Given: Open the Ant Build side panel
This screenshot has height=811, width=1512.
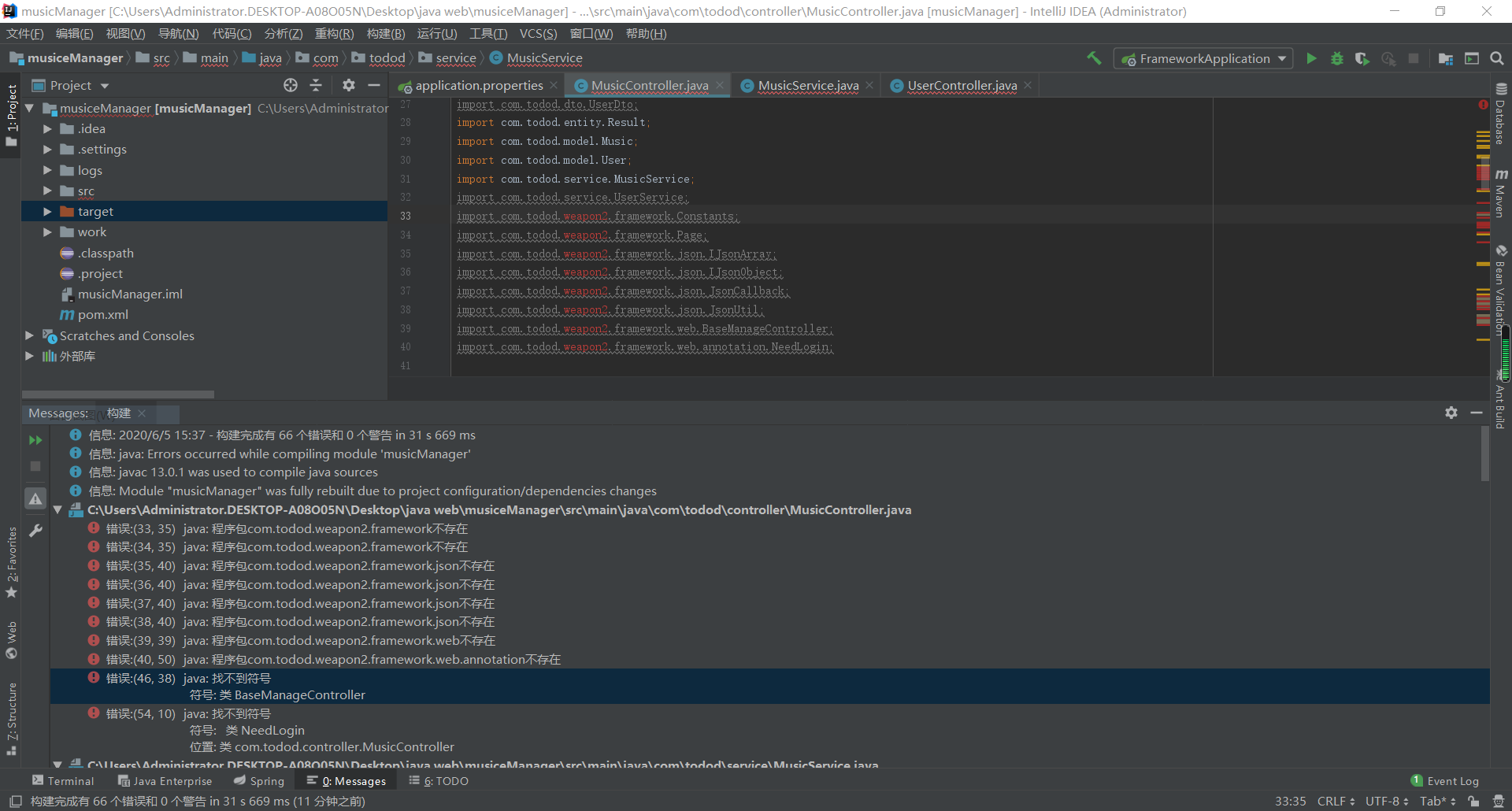Looking at the screenshot, I should (x=1501, y=400).
